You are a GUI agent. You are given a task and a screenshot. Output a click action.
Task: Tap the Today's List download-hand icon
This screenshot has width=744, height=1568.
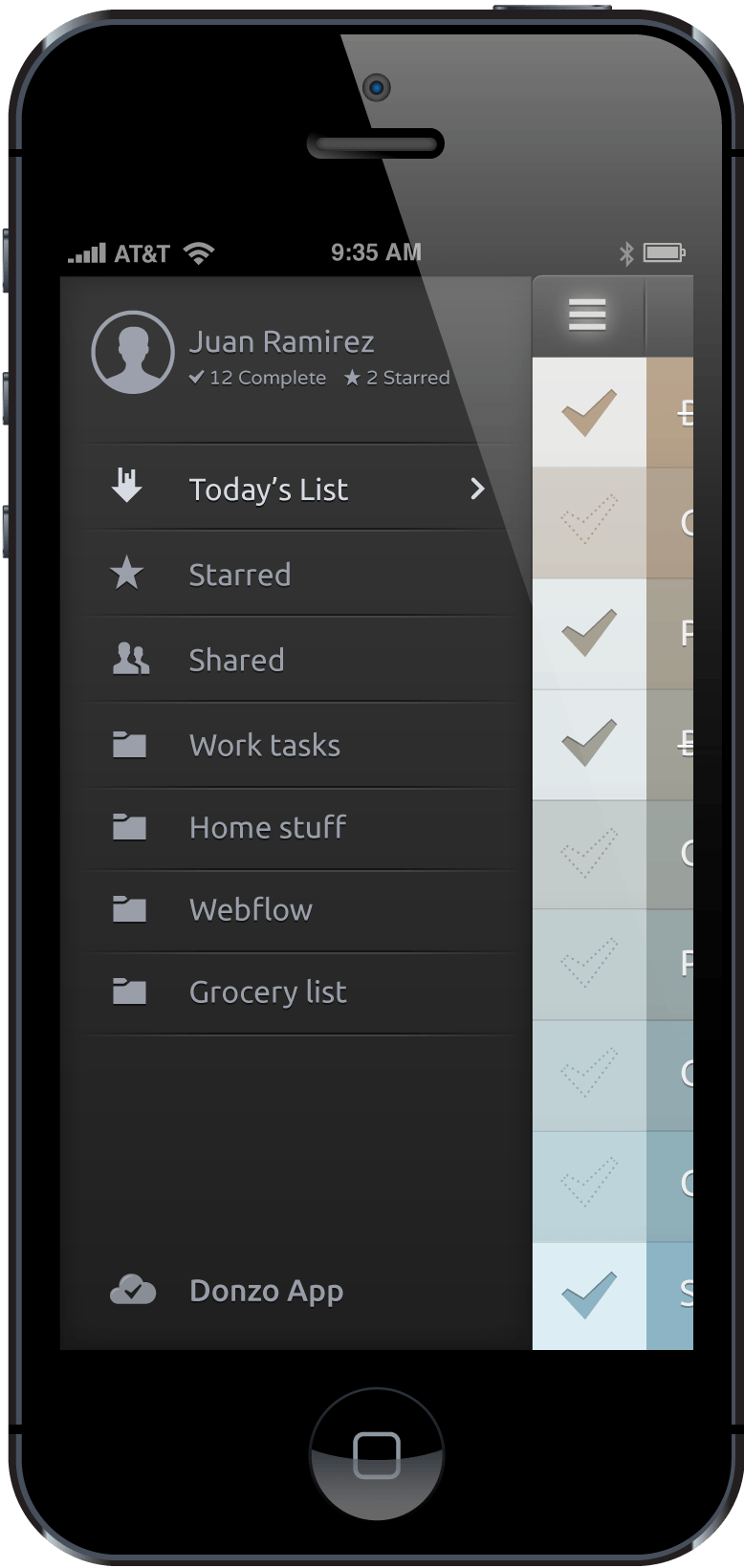[x=126, y=486]
